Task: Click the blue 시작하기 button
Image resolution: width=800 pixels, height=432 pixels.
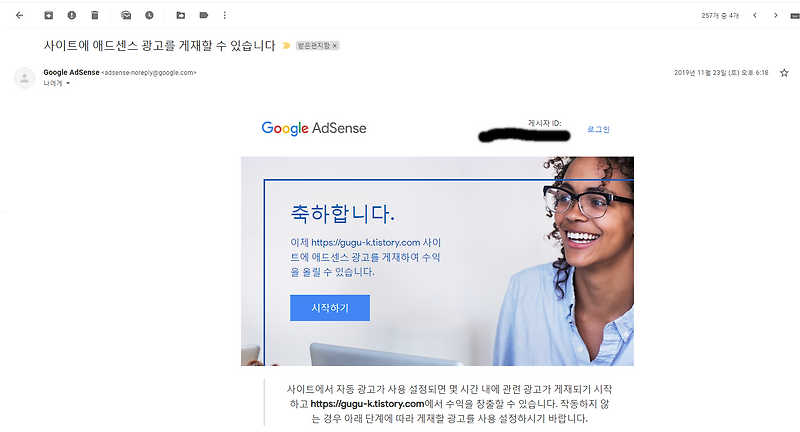Action: (330, 308)
